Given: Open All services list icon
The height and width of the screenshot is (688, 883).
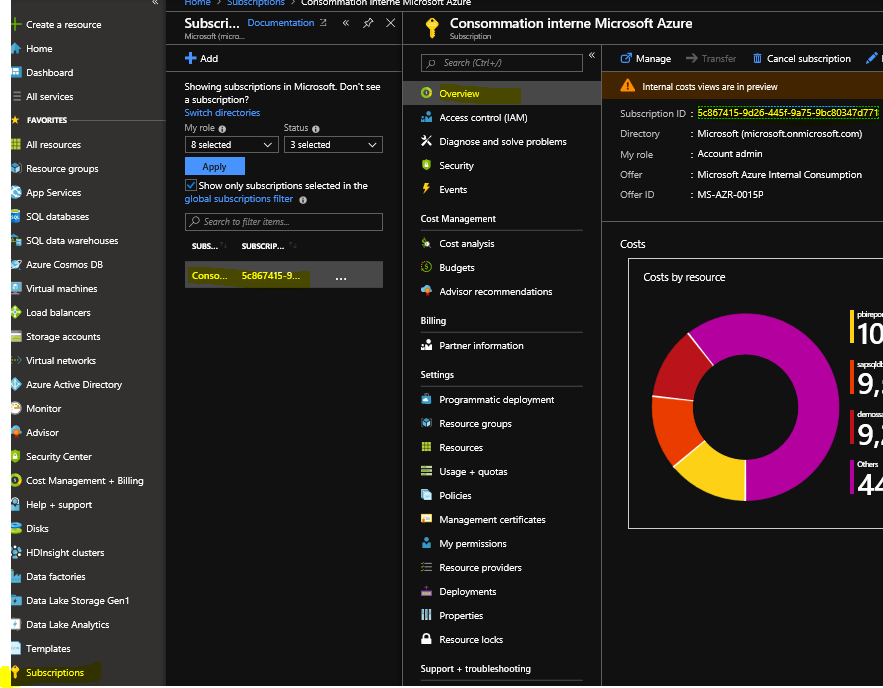Looking at the screenshot, I should pyautogui.click(x=17, y=96).
